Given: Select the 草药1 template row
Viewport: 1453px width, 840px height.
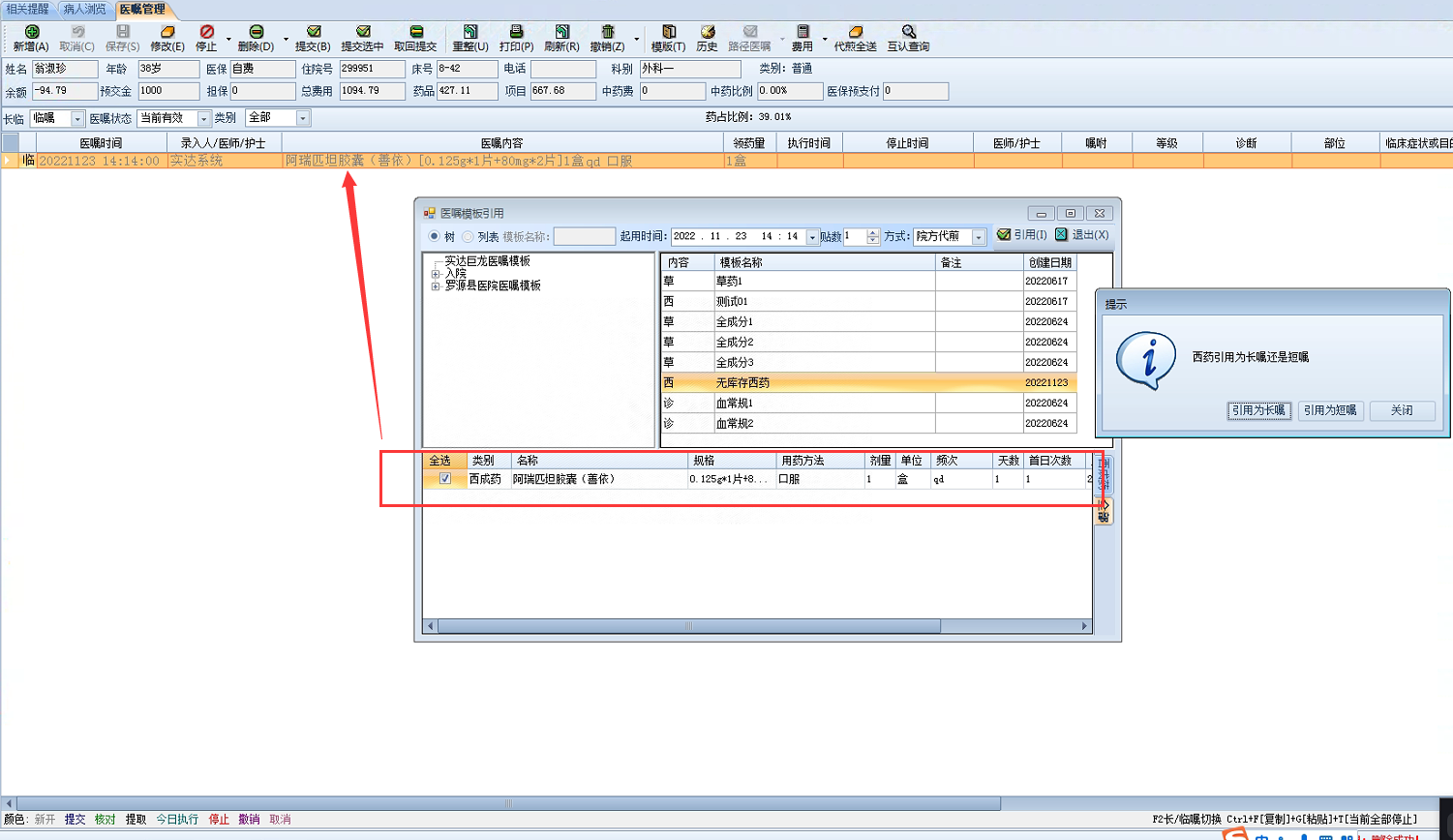Looking at the screenshot, I should (x=868, y=281).
